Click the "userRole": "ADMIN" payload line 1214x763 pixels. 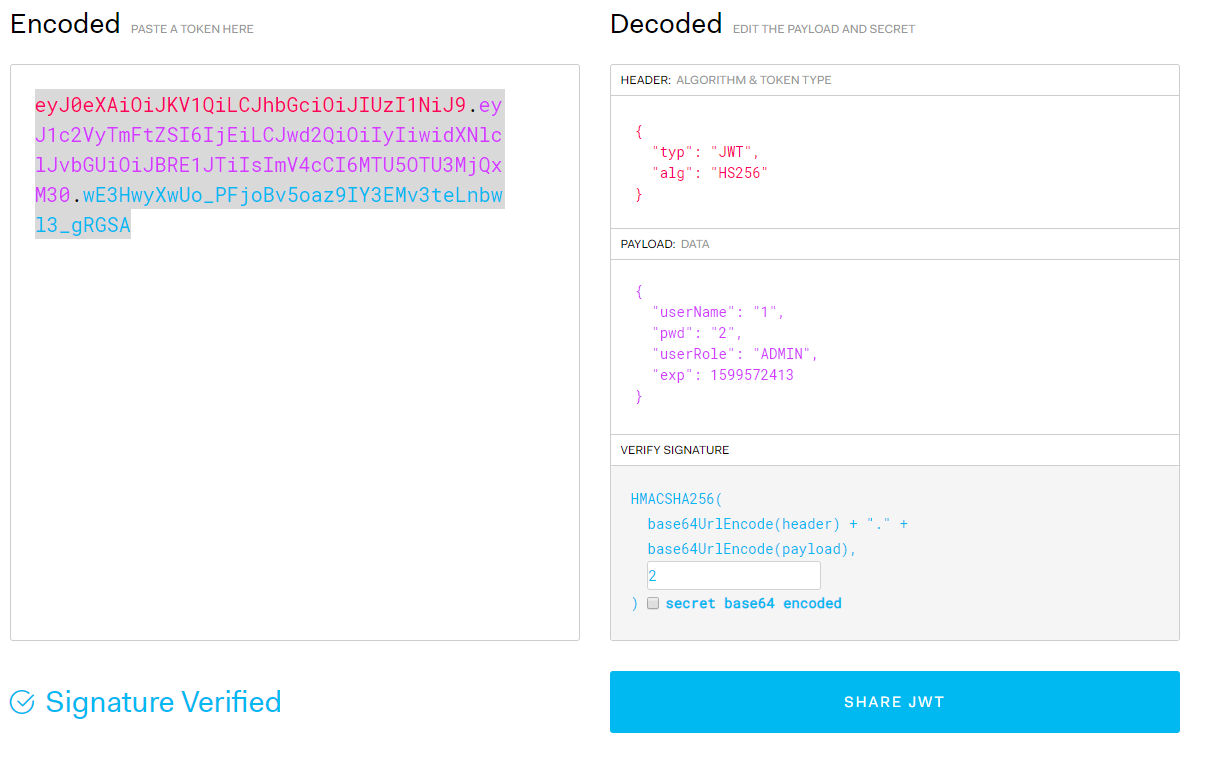(734, 354)
